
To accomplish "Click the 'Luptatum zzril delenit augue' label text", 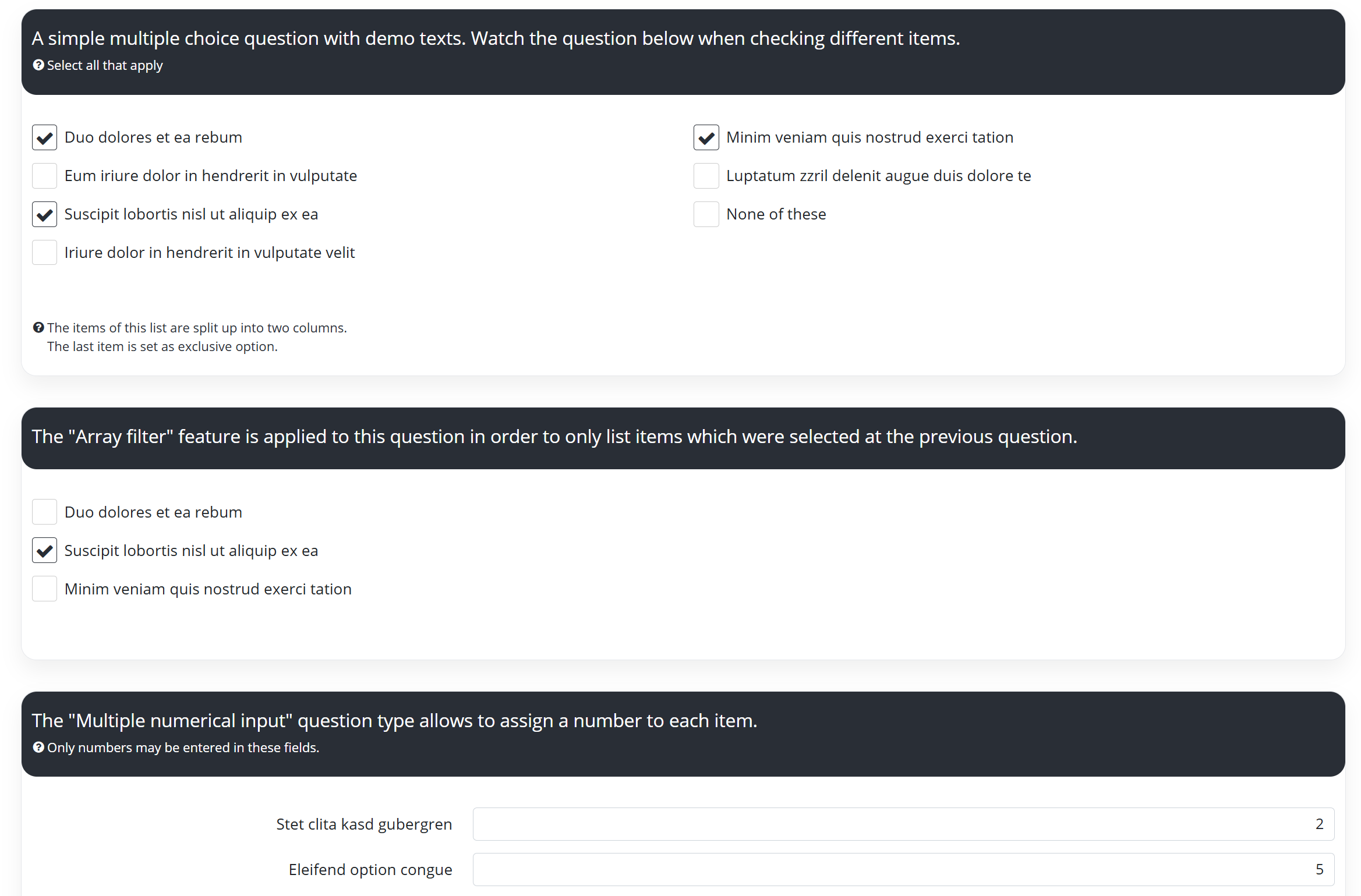I will coord(878,176).
